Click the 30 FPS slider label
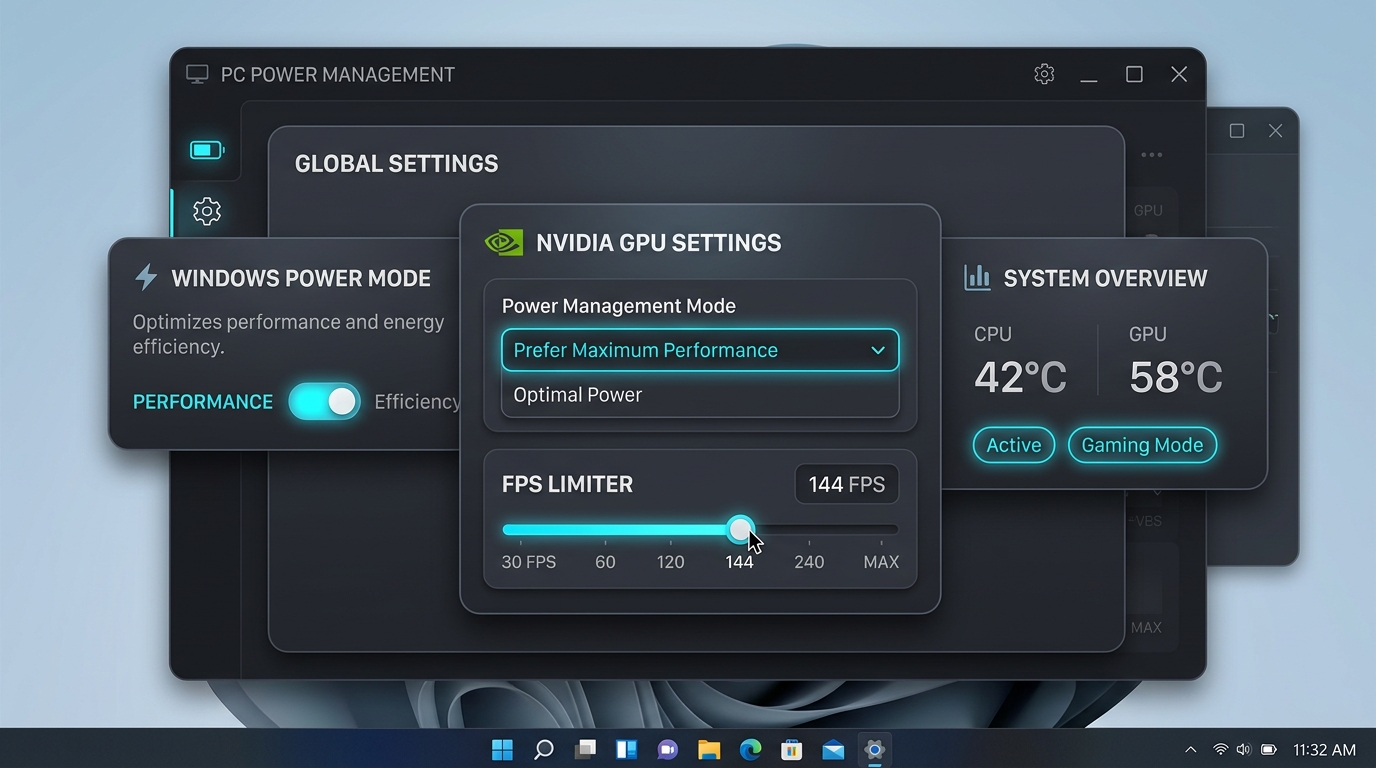The image size is (1376, 768). point(528,562)
